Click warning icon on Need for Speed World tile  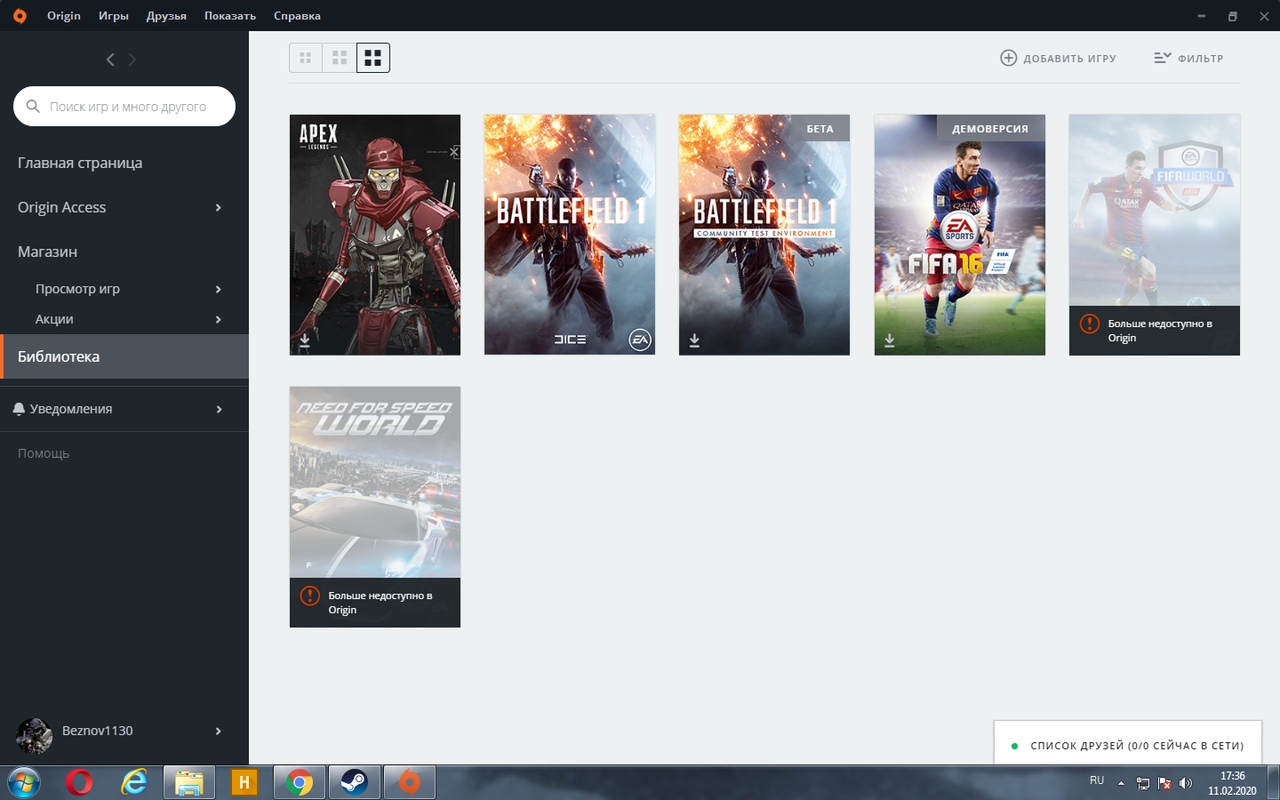point(310,596)
